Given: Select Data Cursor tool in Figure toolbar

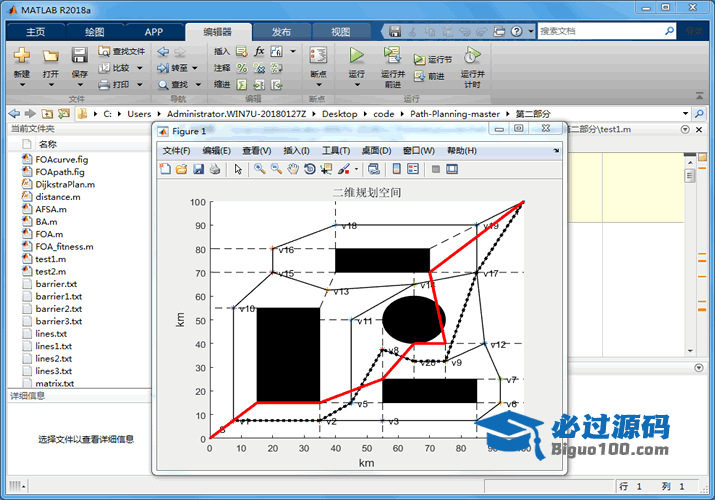Looking at the screenshot, I should tap(326, 169).
